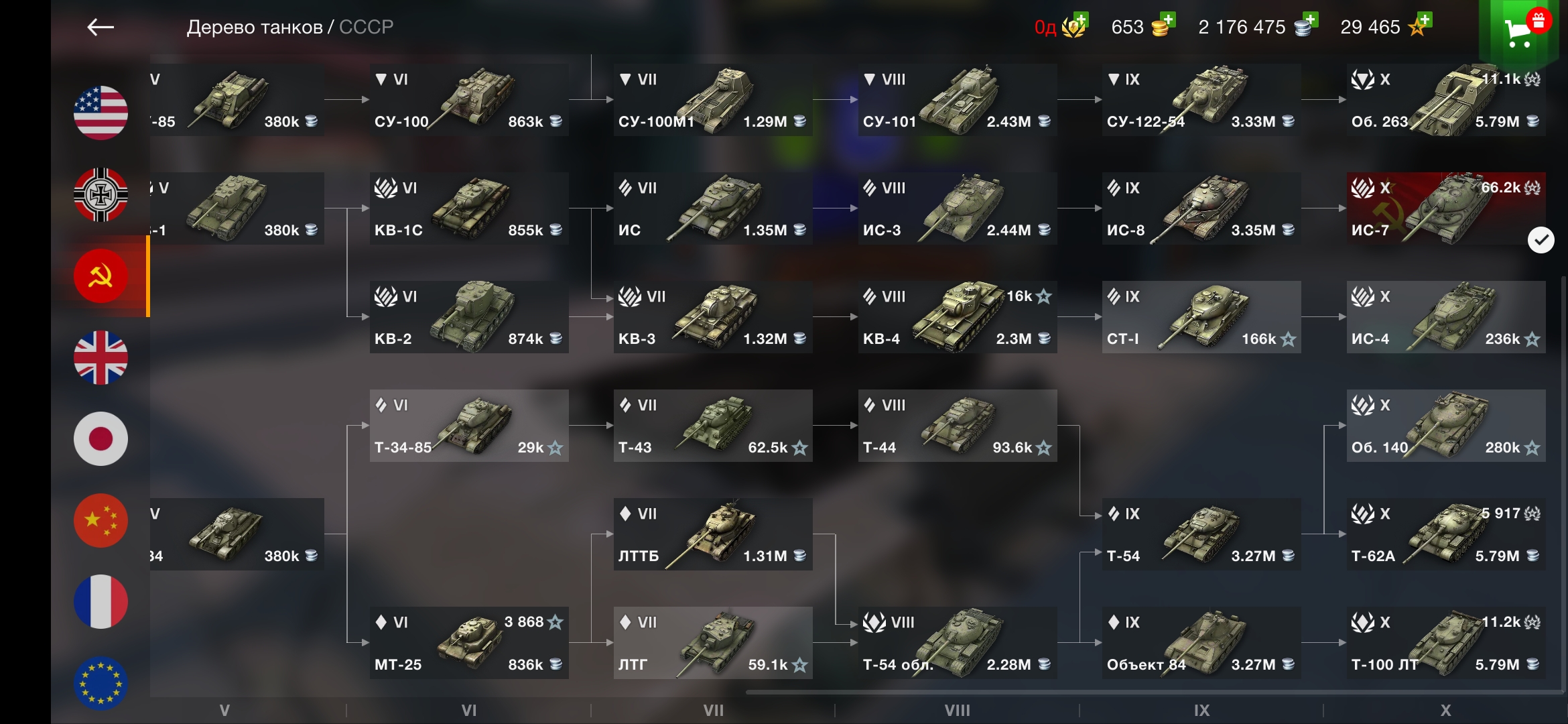The height and width of the screenshot is (724, 1568).
Task: Select the USA flag nation
Action: coord(101,113)
